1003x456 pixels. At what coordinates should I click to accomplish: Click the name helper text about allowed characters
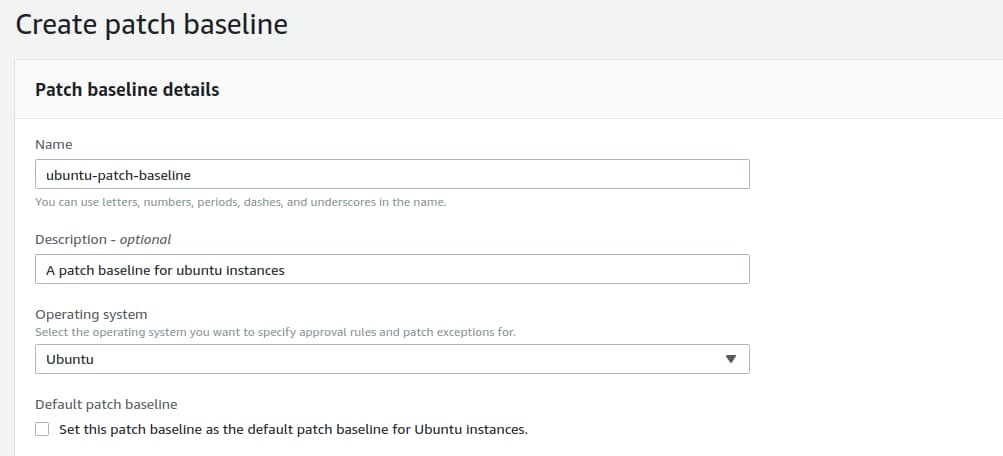click(x=240, y=202)
